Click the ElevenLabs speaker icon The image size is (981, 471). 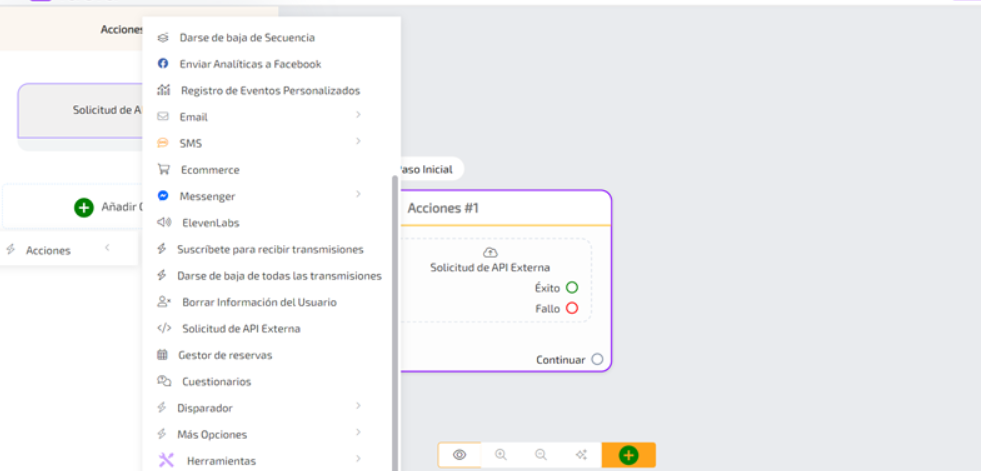(x=163, y=223)
